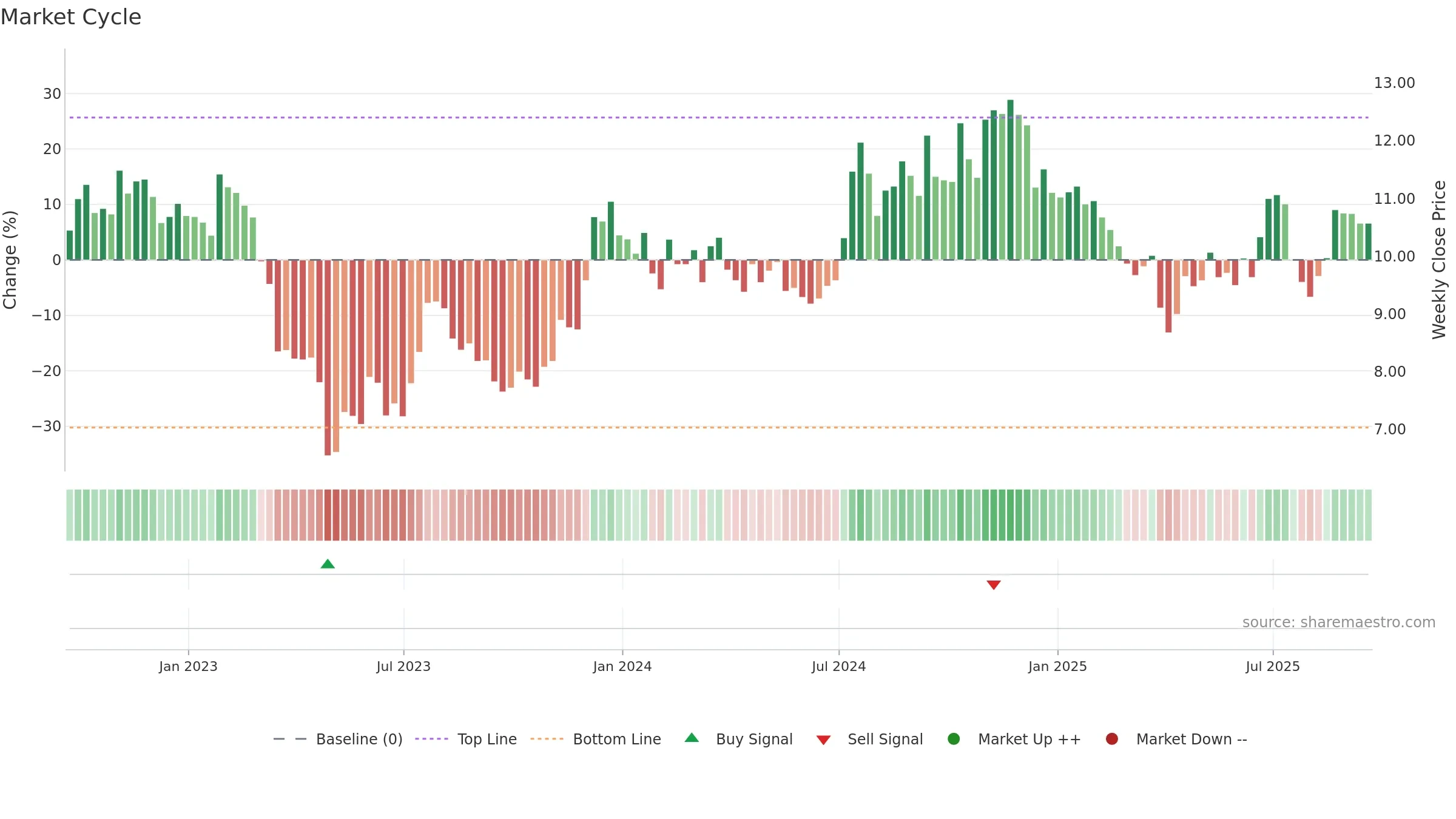Click the green Buy Signal triangle marker on chart

coord(328,564)
